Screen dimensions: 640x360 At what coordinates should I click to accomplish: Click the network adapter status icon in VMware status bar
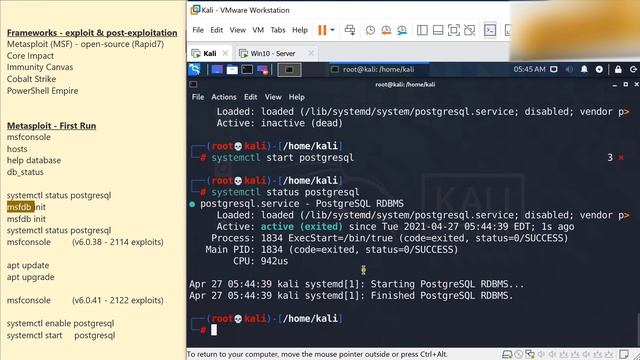click(x=530, y=354)
